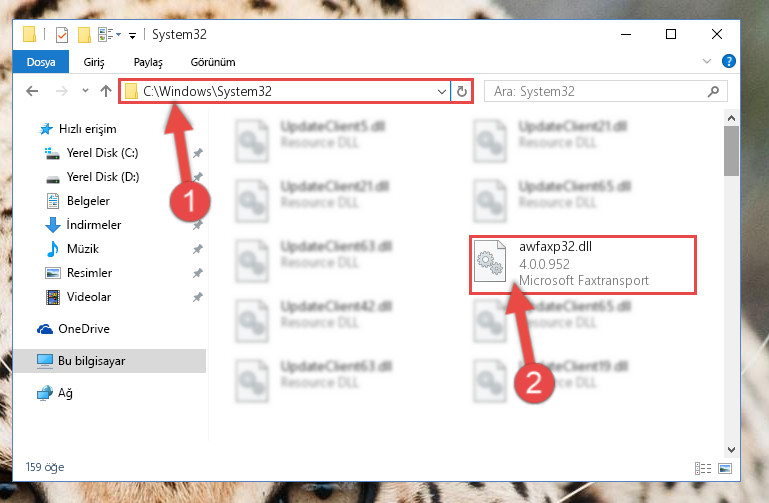Click the Properties checkmark quick access icon

pyautogui.click(x=62, y=35)
